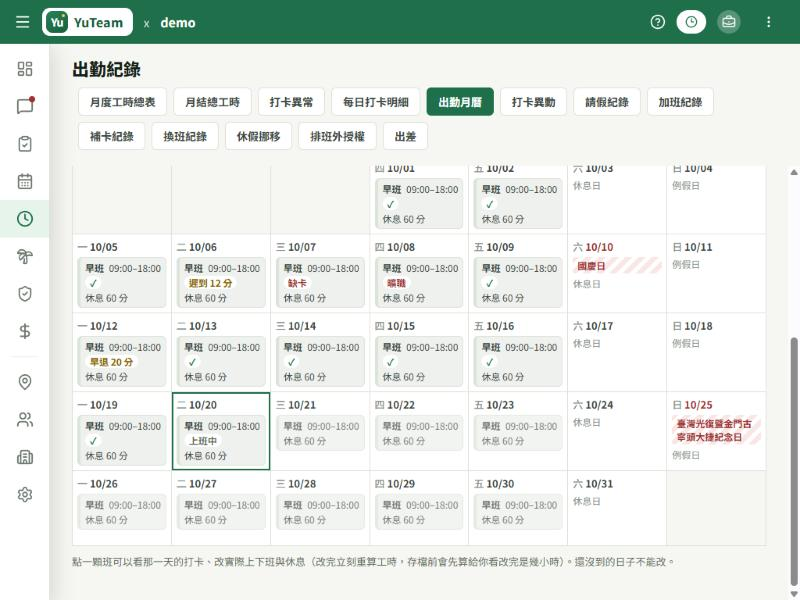Click the 臺灣光復 holiday label on 10/25

(x=716, y=430)
